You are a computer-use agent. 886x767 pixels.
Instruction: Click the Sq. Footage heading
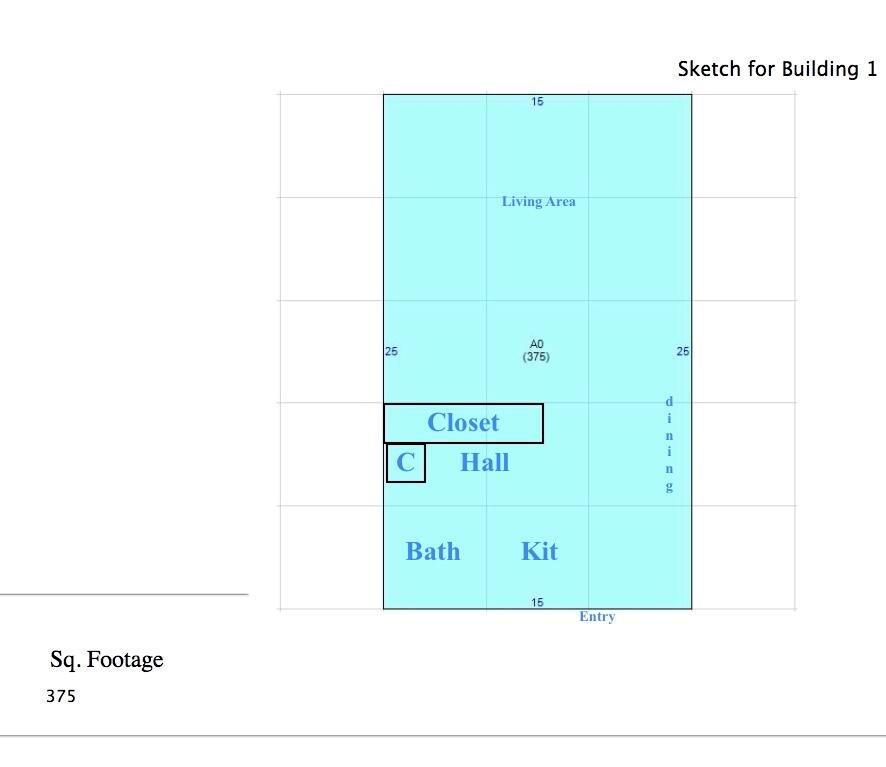point(107,660)
